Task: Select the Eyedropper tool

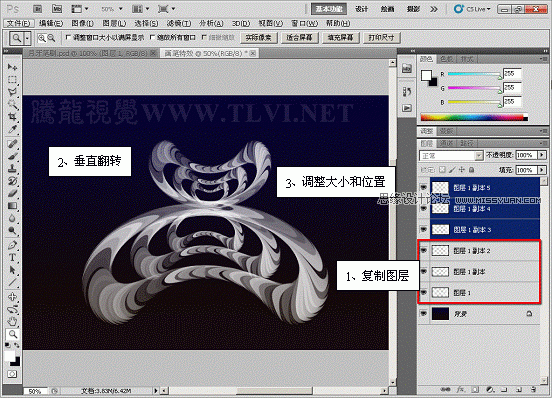Action: 12,129
